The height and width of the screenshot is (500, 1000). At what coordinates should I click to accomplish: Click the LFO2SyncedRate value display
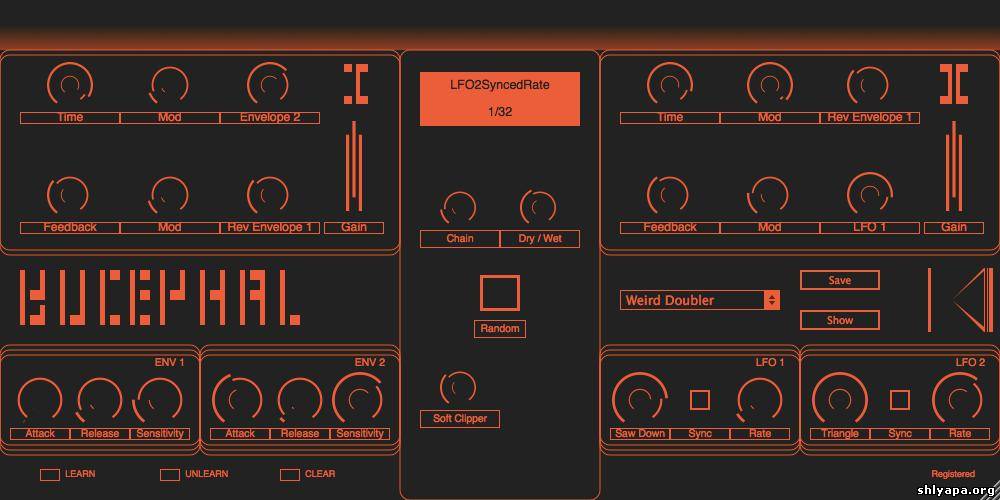click(x=500, y=98)
